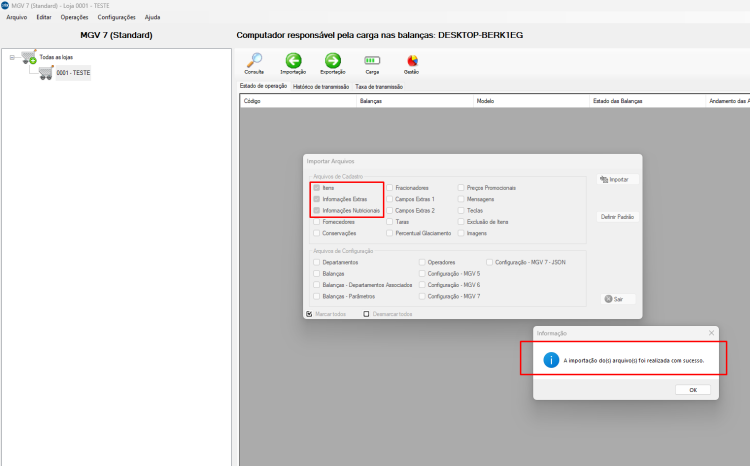Select the Todas as lojas cart icon

click(29, 57)
